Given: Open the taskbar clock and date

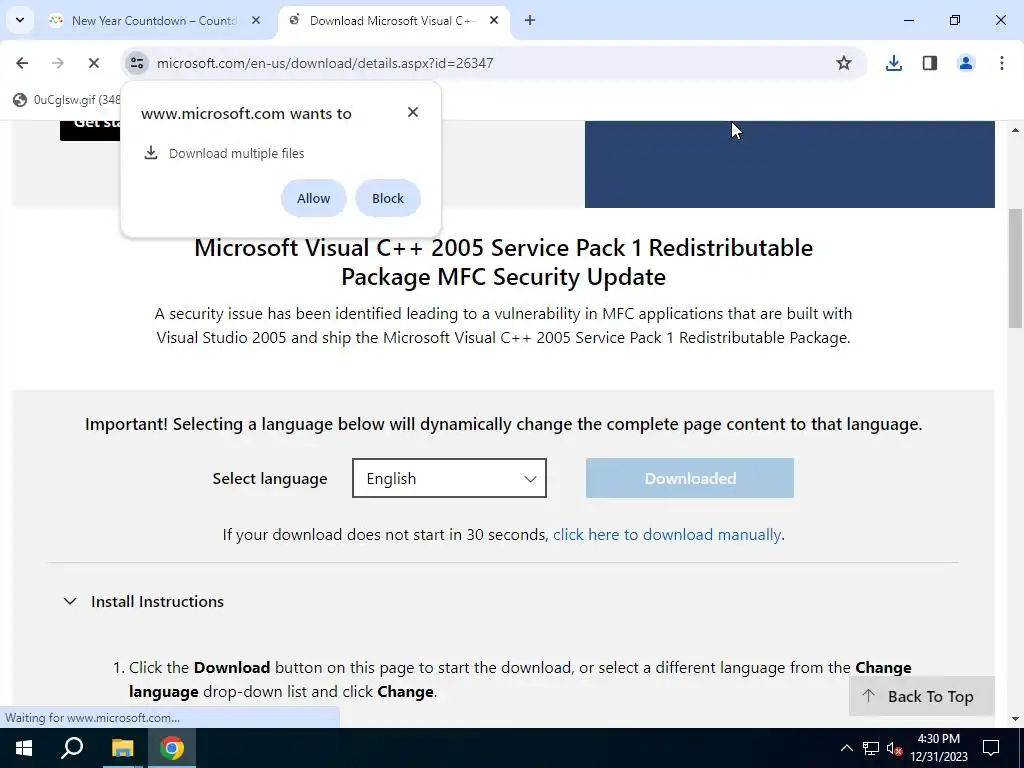Looking at the screenshot, I should tap(939, 748).
